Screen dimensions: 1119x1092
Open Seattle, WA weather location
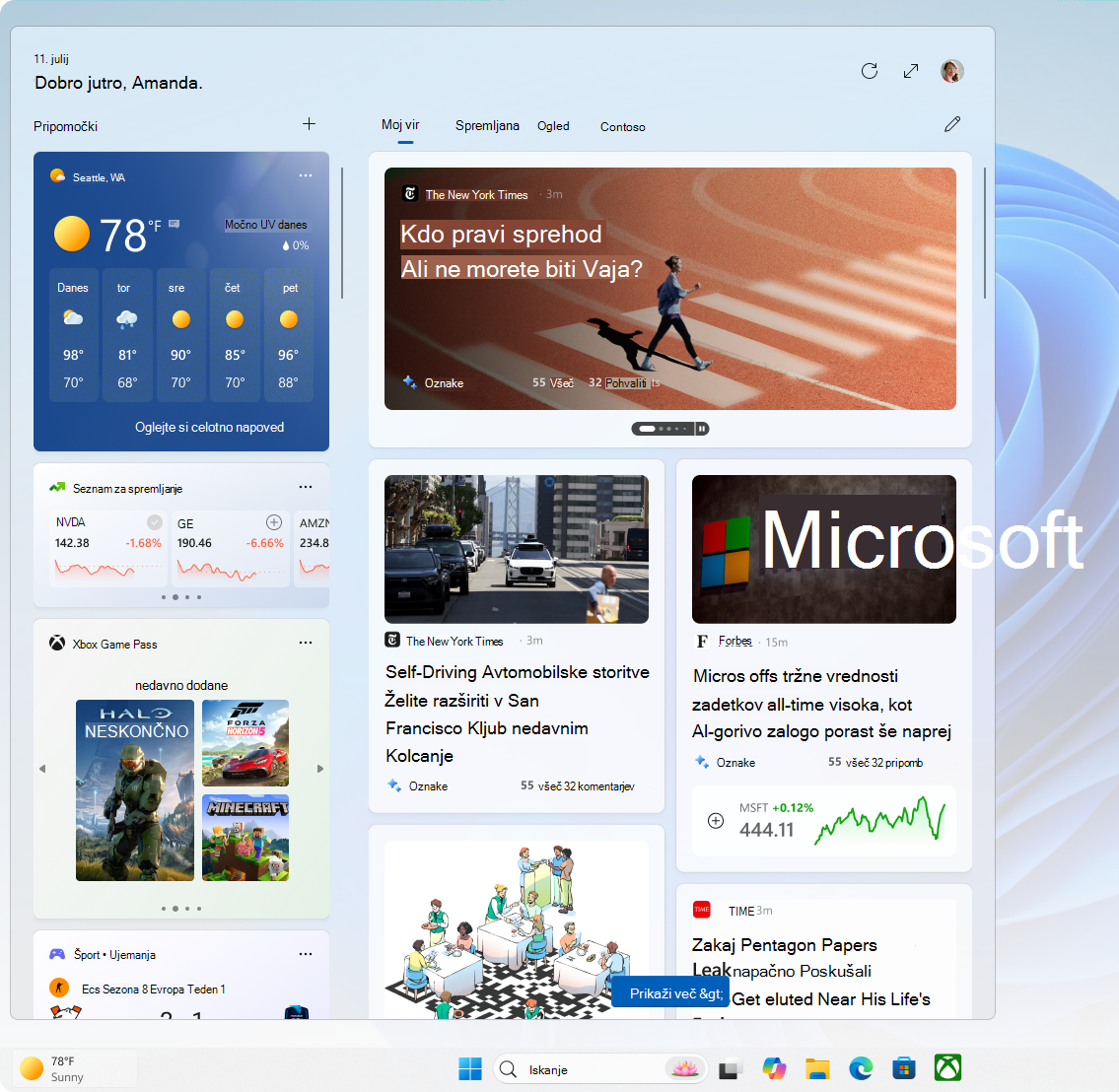tap(99, 177)
